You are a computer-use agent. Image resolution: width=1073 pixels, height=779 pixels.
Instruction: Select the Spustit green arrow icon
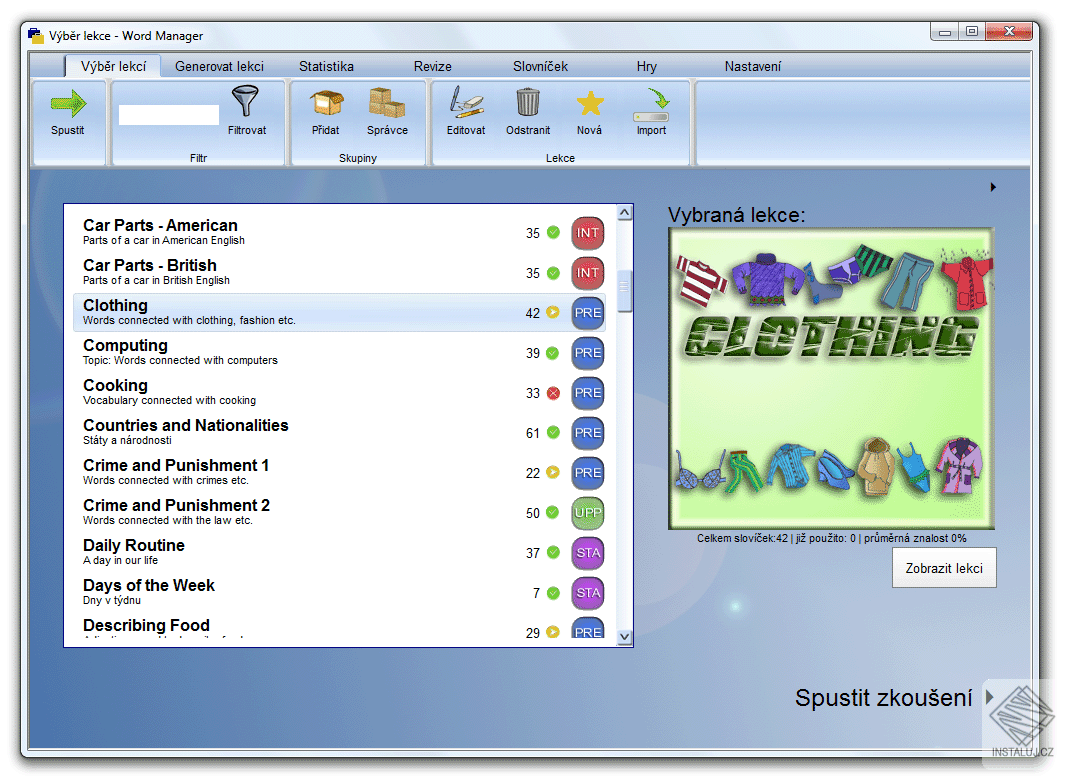(69, 102)
